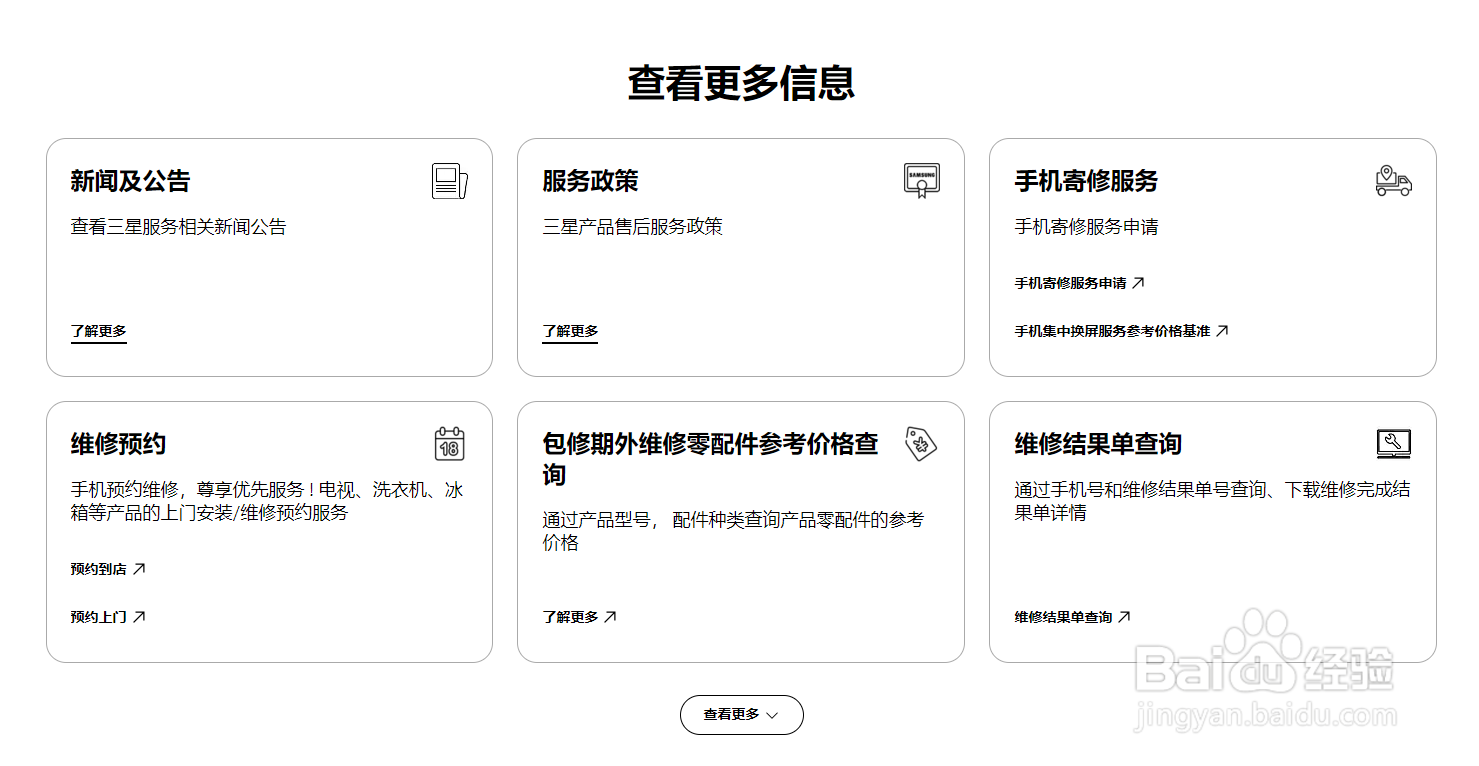Click arrow icon beside 预约上门

[139, 617]
